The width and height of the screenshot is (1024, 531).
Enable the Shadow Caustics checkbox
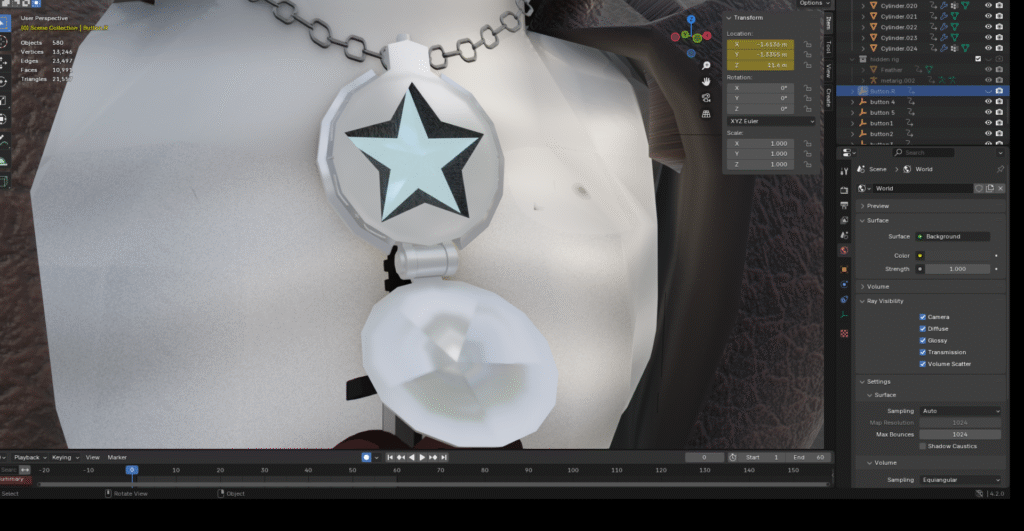coord(923,446)
